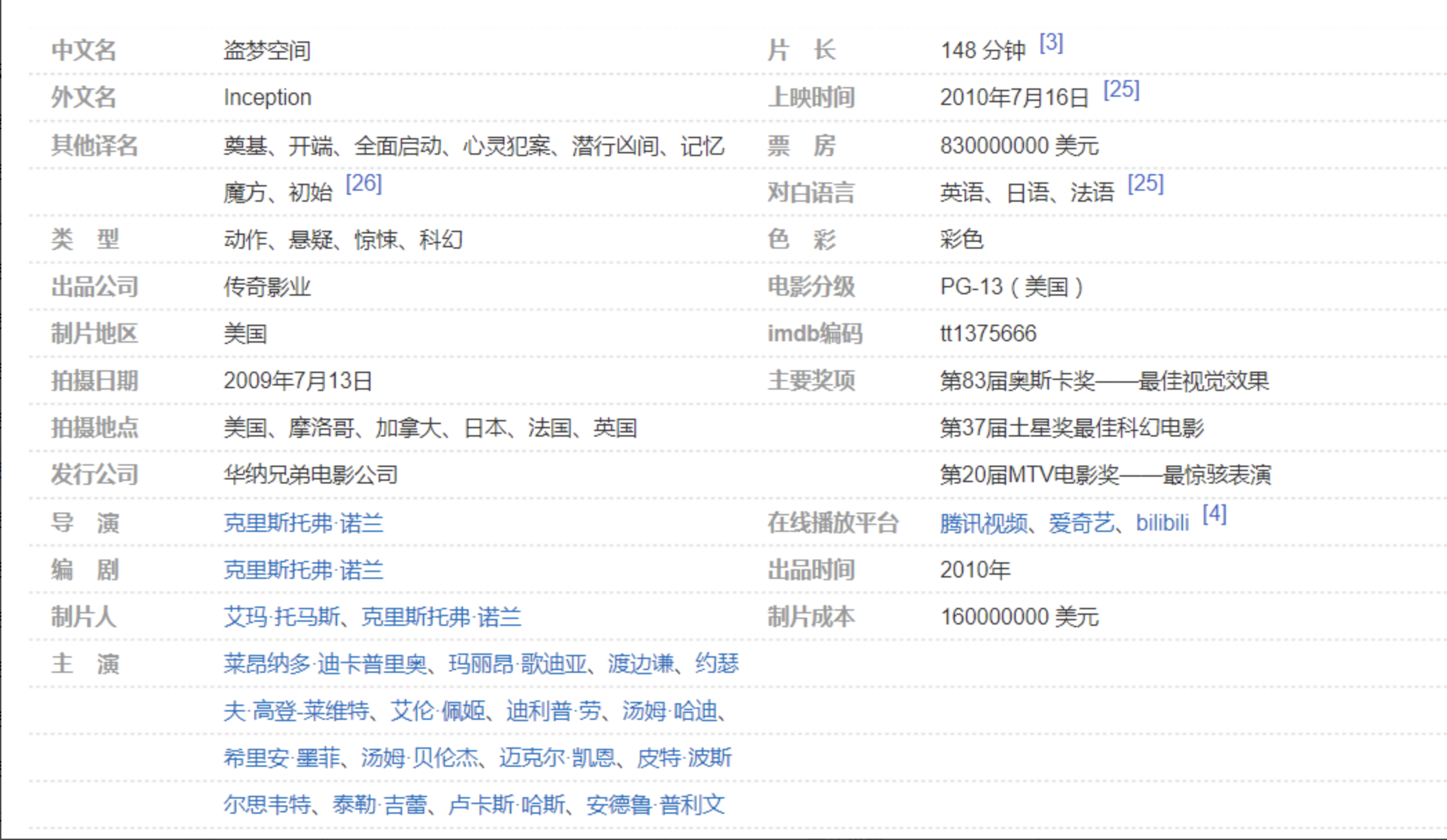Screen dimensions: 1447x840
Task: Click color value 彩色
Action: click(961, 240)
